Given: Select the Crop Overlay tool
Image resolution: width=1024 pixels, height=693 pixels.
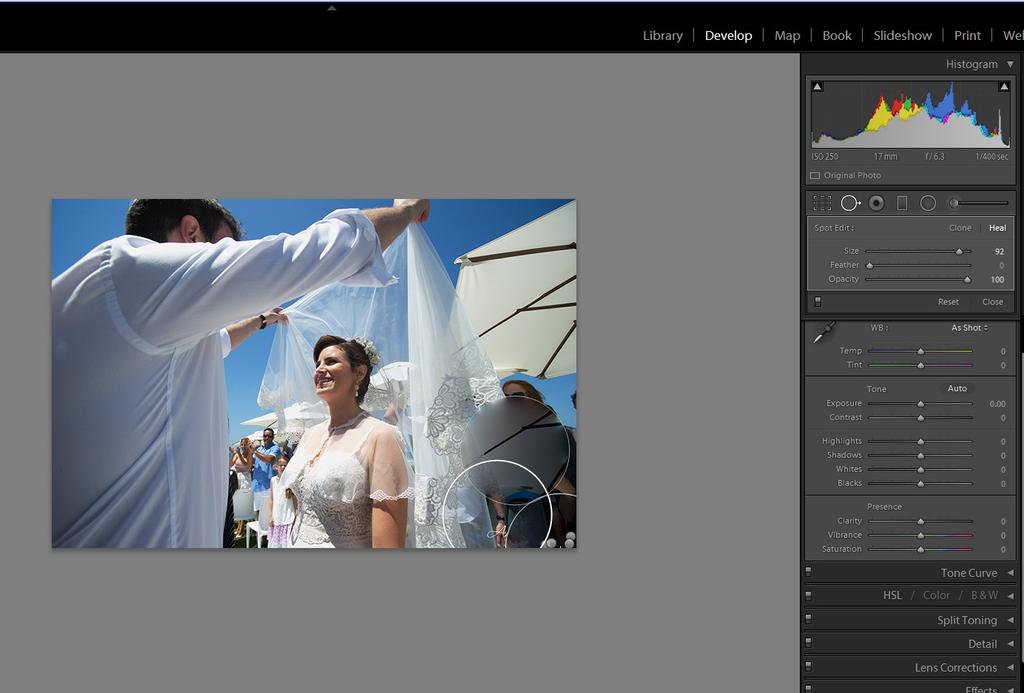Looking at the screenshot, I should [x=822, y=203].
